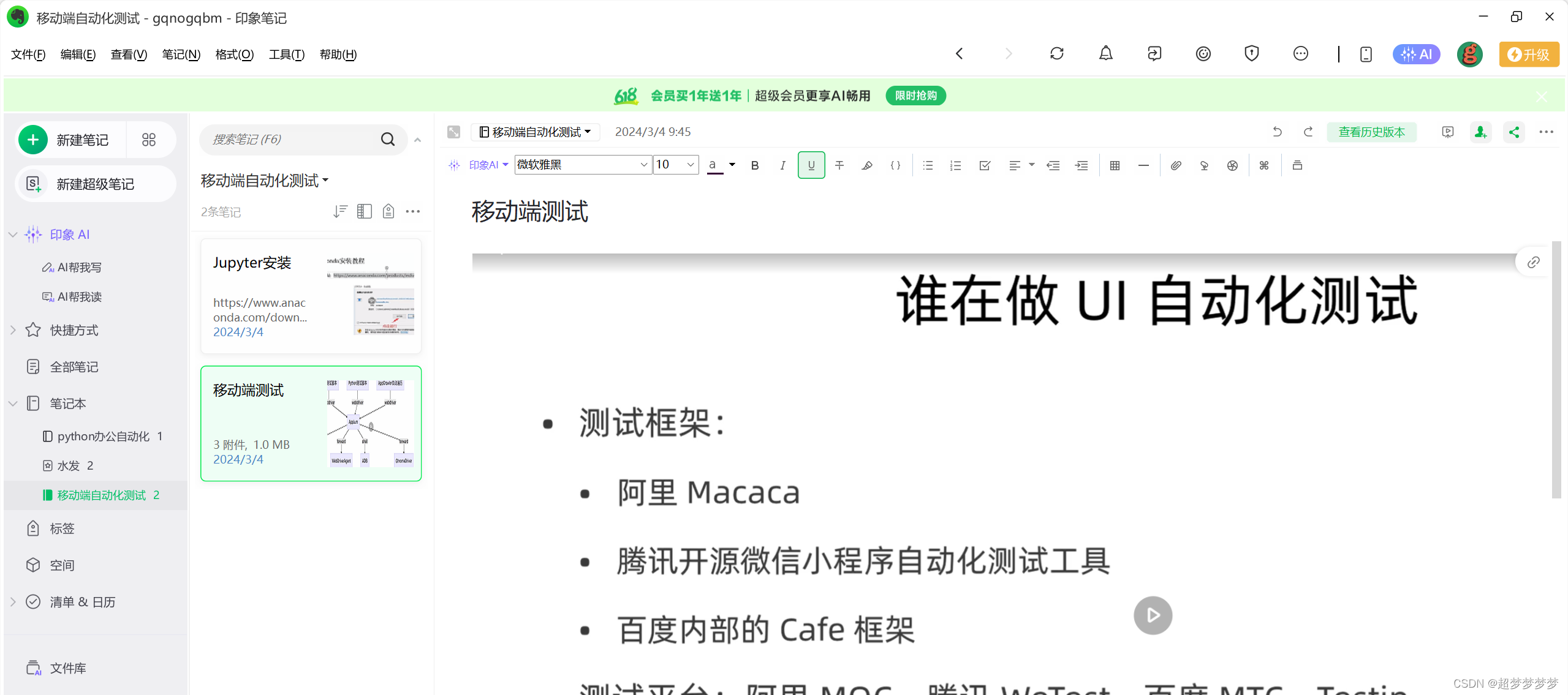
Task: Toggle bold formatting
Action: pyautogui.click(x=755, y=165)
